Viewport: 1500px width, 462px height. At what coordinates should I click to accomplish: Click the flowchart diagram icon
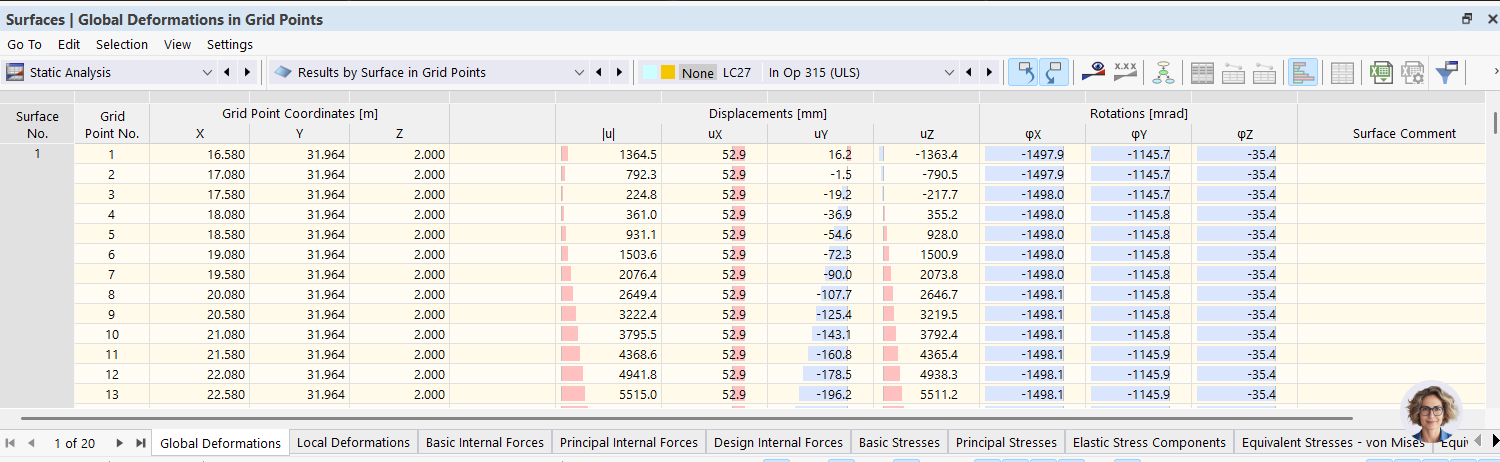tap(1162, 72)
